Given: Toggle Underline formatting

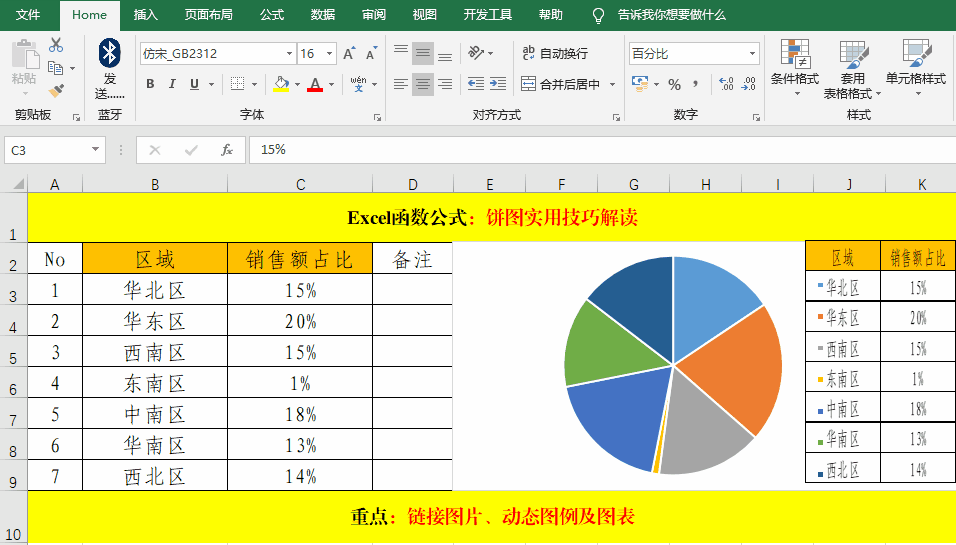Looking at the screenshot, I should pos(194,84).
